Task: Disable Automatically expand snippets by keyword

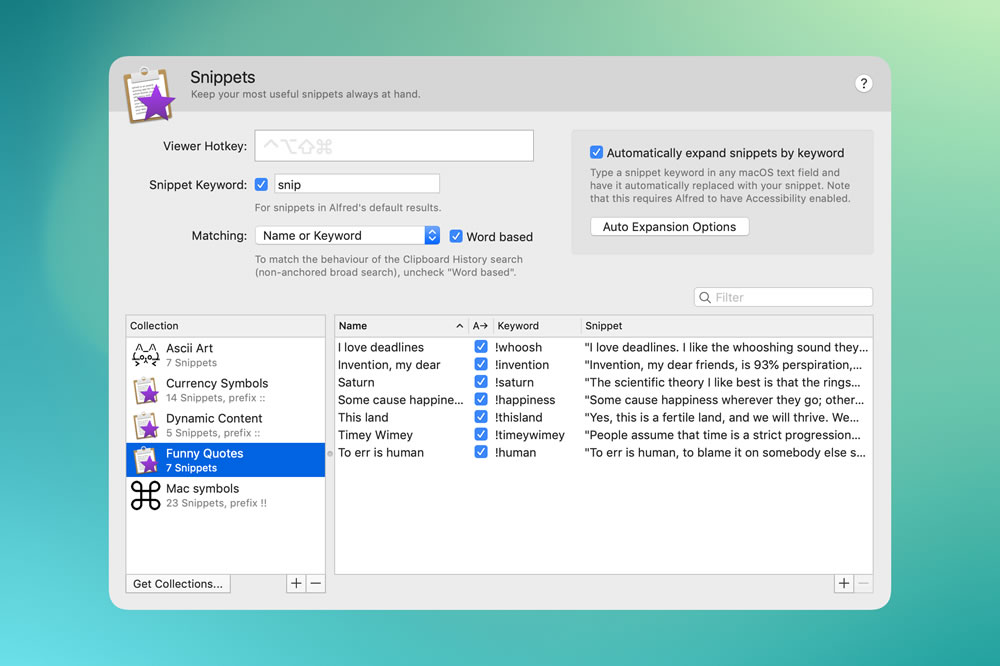Action: (x=596, y=152)
